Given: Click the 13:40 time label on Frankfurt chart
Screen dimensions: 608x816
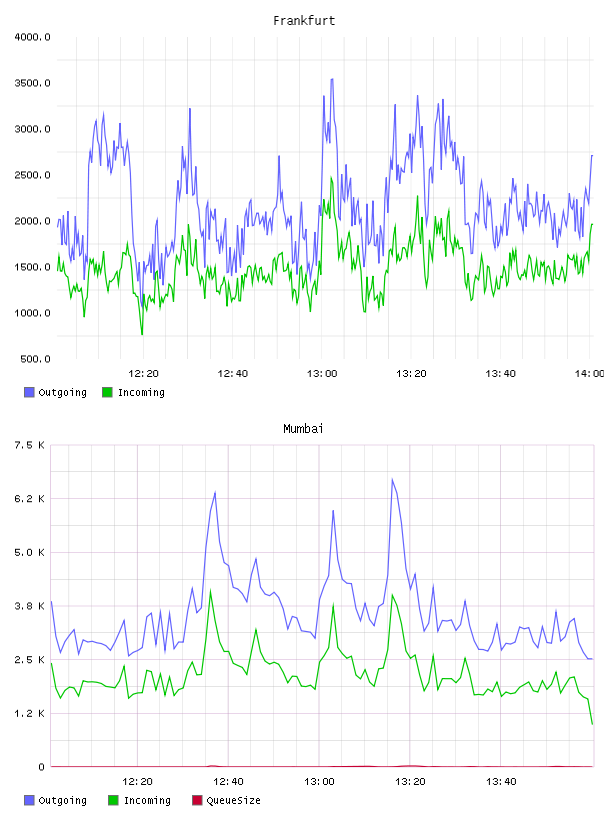Looking at the screenshot, I should point(500,374).
